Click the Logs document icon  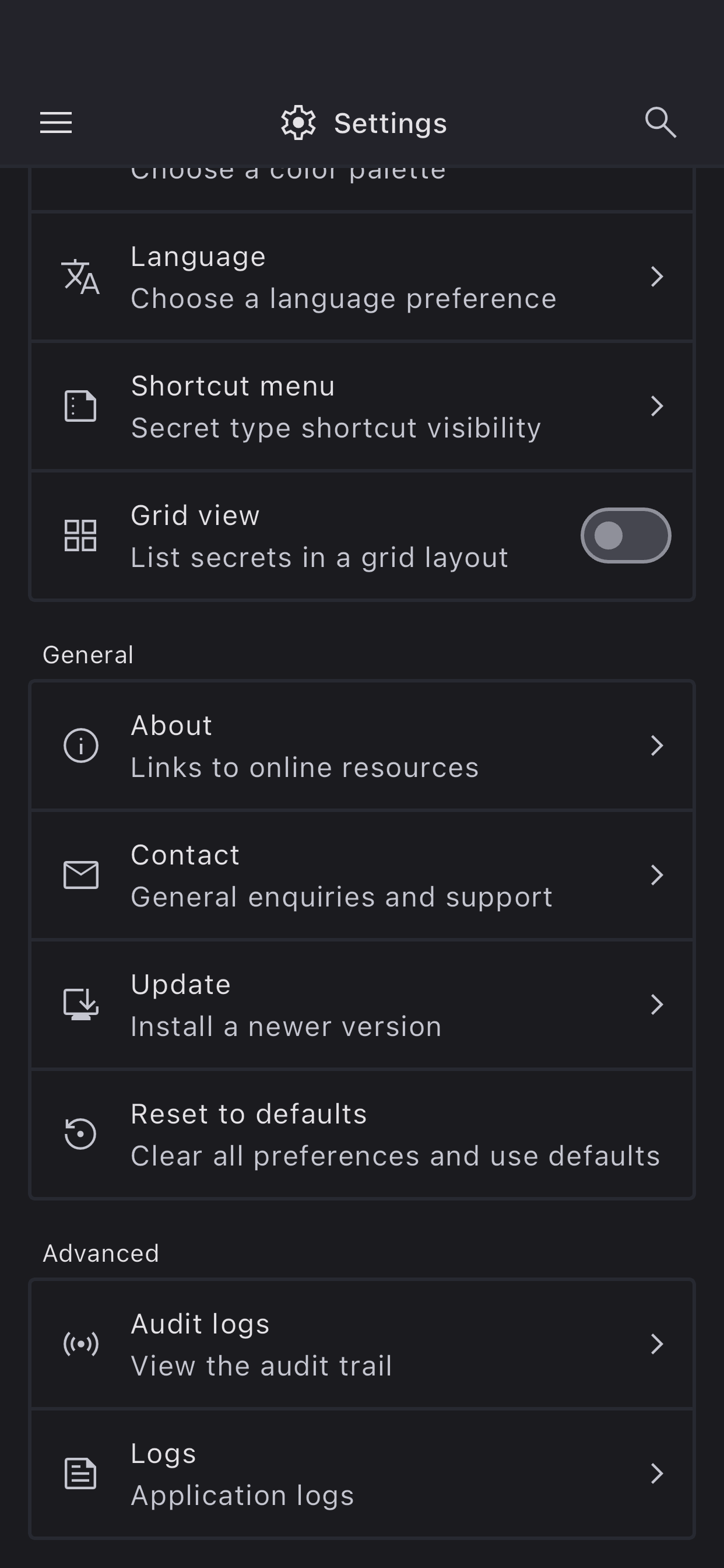80,1473
